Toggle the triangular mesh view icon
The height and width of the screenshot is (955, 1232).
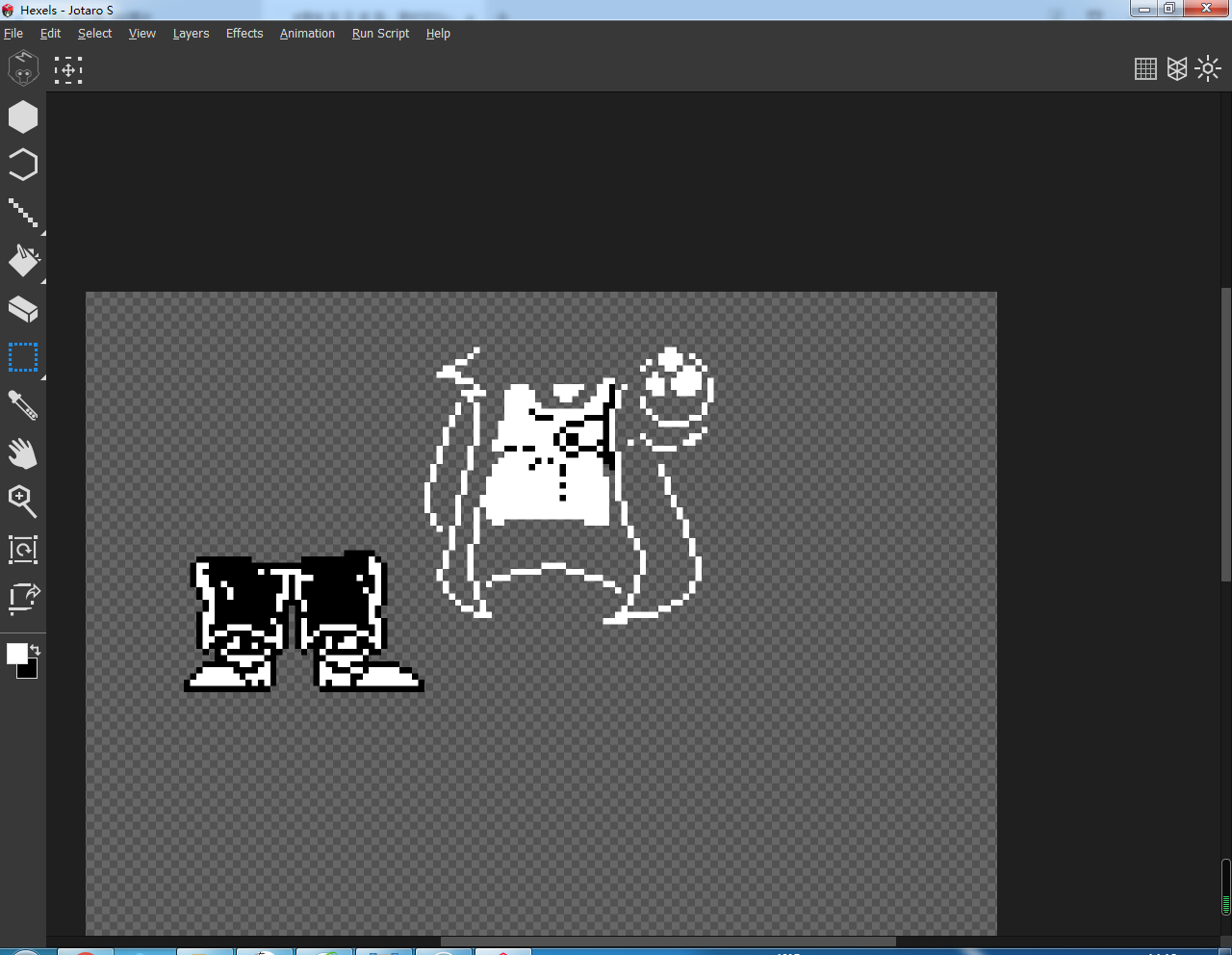coord(1177,69)
